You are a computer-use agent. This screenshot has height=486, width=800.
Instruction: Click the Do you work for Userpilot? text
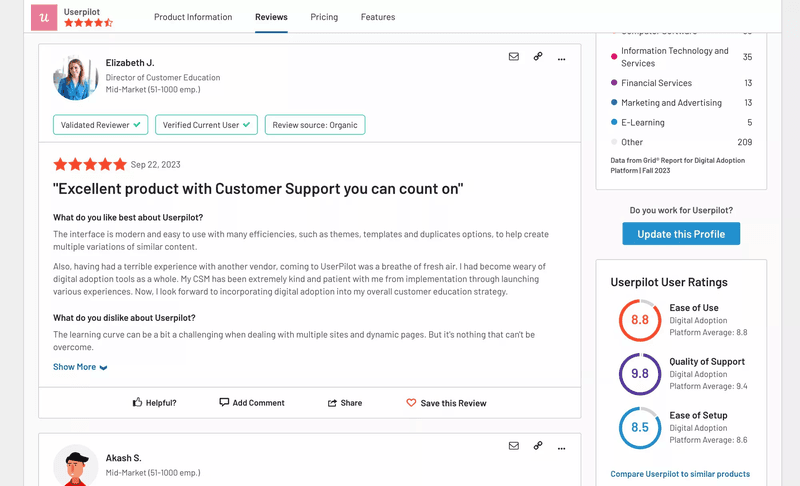point(681,210)
